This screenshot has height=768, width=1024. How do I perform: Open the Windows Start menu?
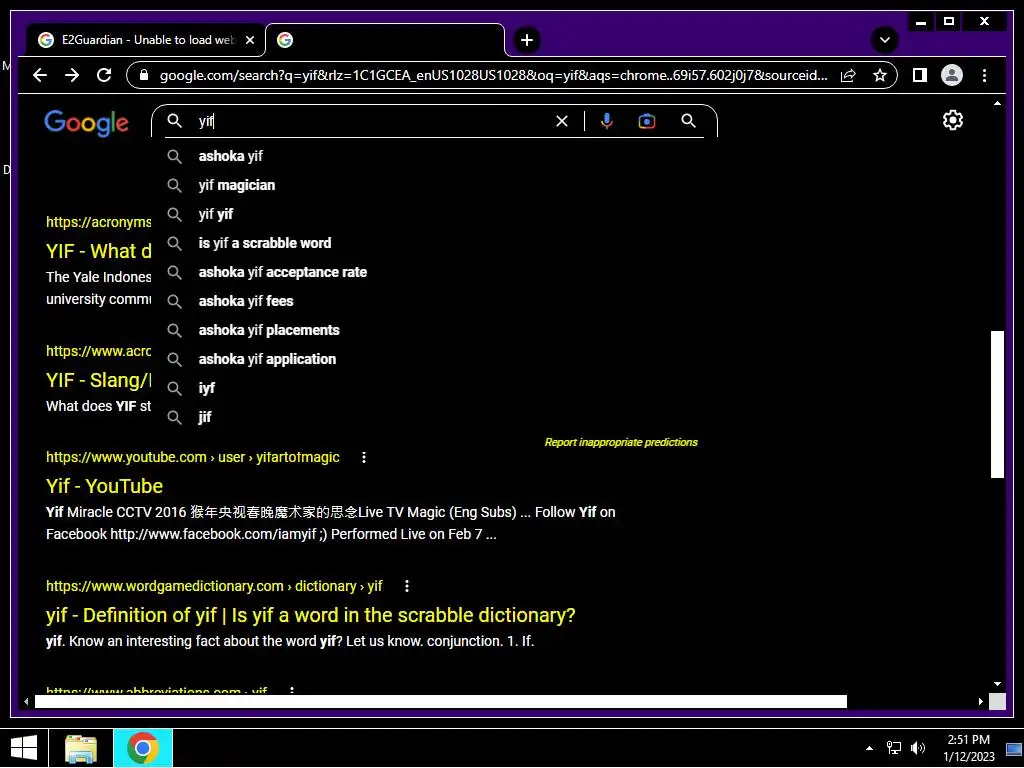(x=24, y=748)
